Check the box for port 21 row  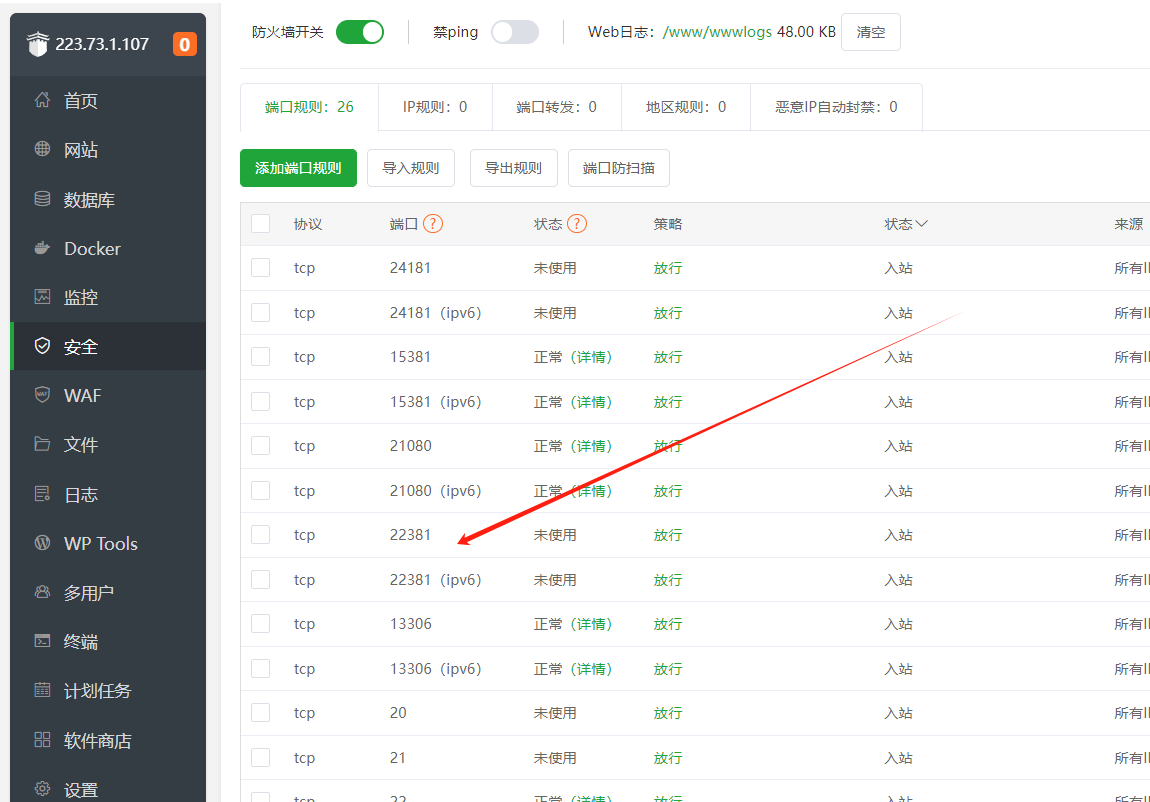click(x=260, y=757)
